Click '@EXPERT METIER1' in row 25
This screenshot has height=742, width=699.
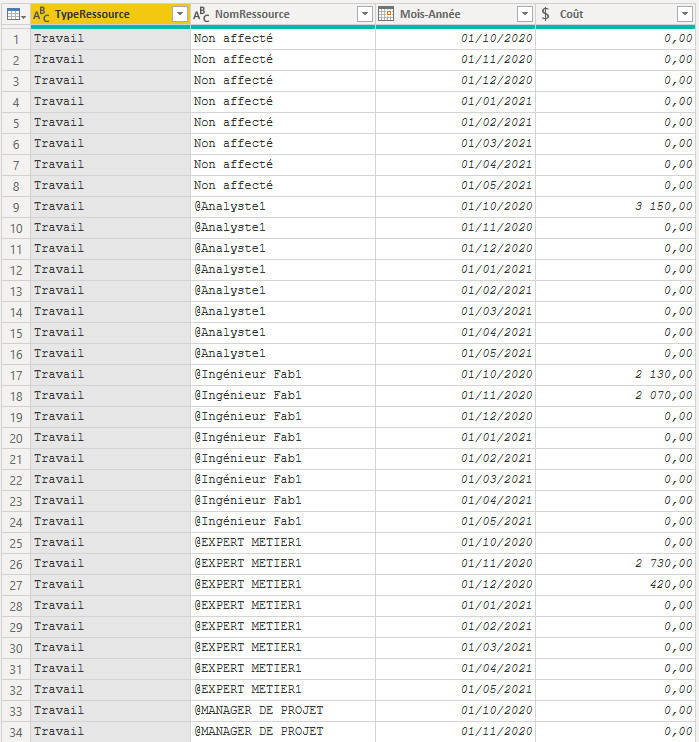[x=248, y=542]
